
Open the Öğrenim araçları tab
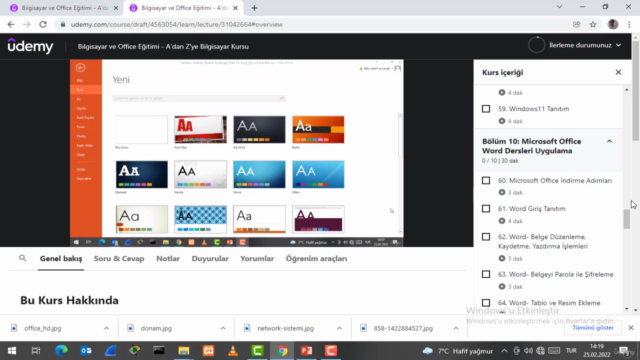point(316,258)
